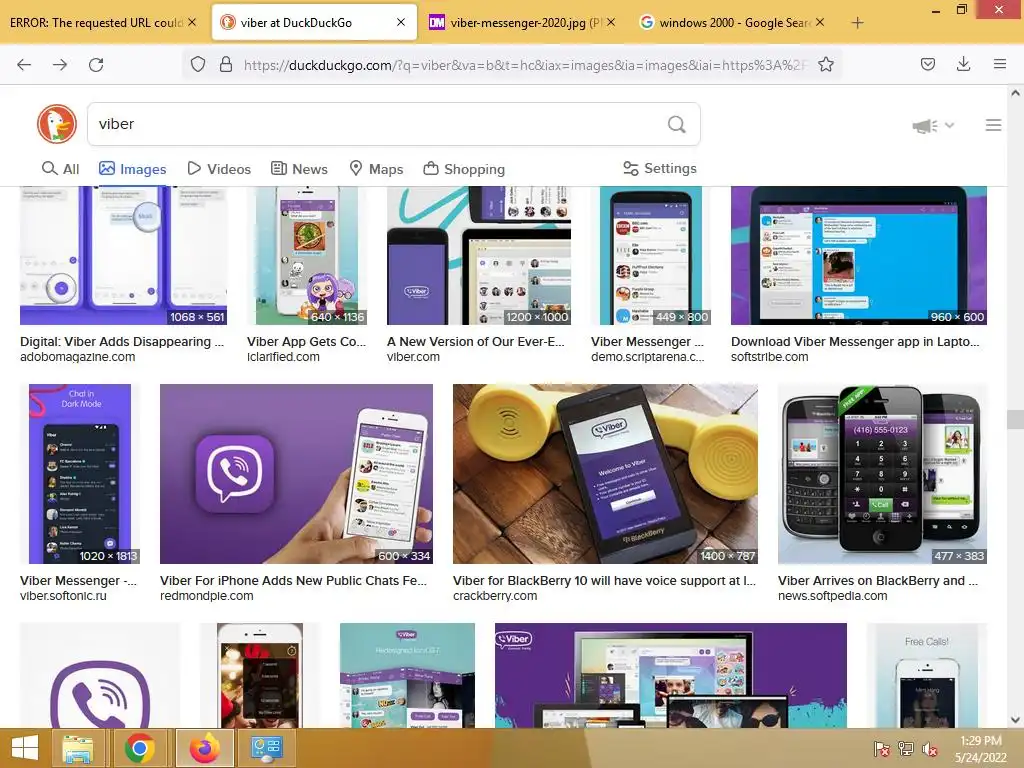Open the Firefox application menu
Screen dimensions: 1024x768
pyautogui.click(x=999, y=64)
